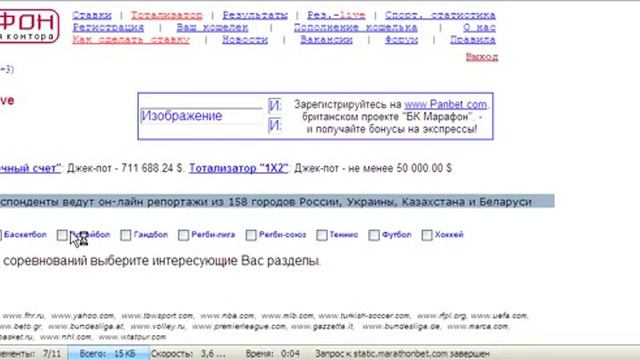Image resolution: width=640 pixels, height=360 pixels.
Task: Enable the Регби-союз checkbox
Action: coord(251,235)
